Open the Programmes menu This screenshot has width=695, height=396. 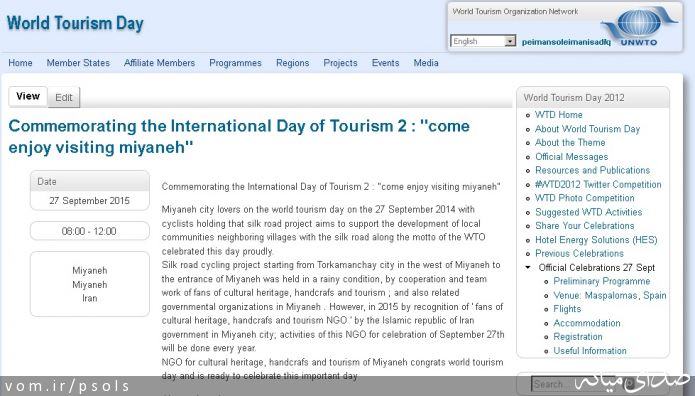235,63
